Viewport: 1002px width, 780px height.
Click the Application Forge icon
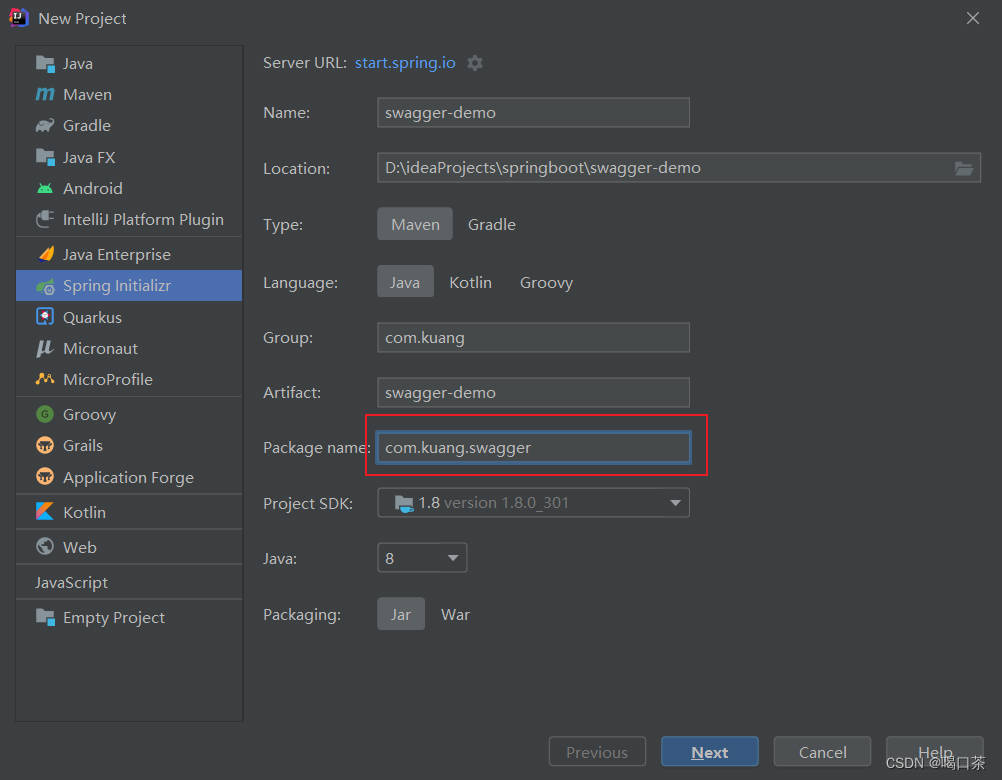click(45, 477)
